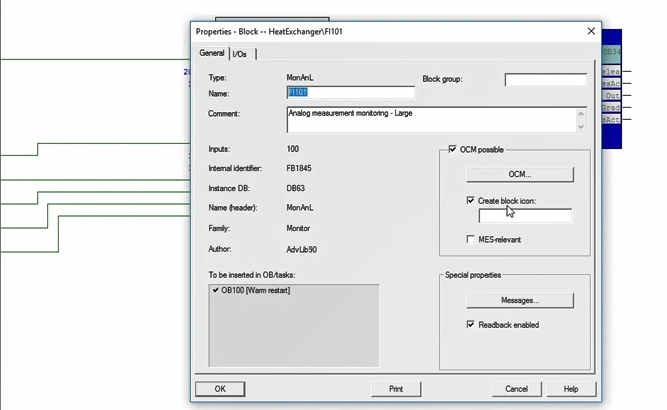Click the AdvLib90 author value
Screen dimensions: 667x410
click(x=301, y=249)
